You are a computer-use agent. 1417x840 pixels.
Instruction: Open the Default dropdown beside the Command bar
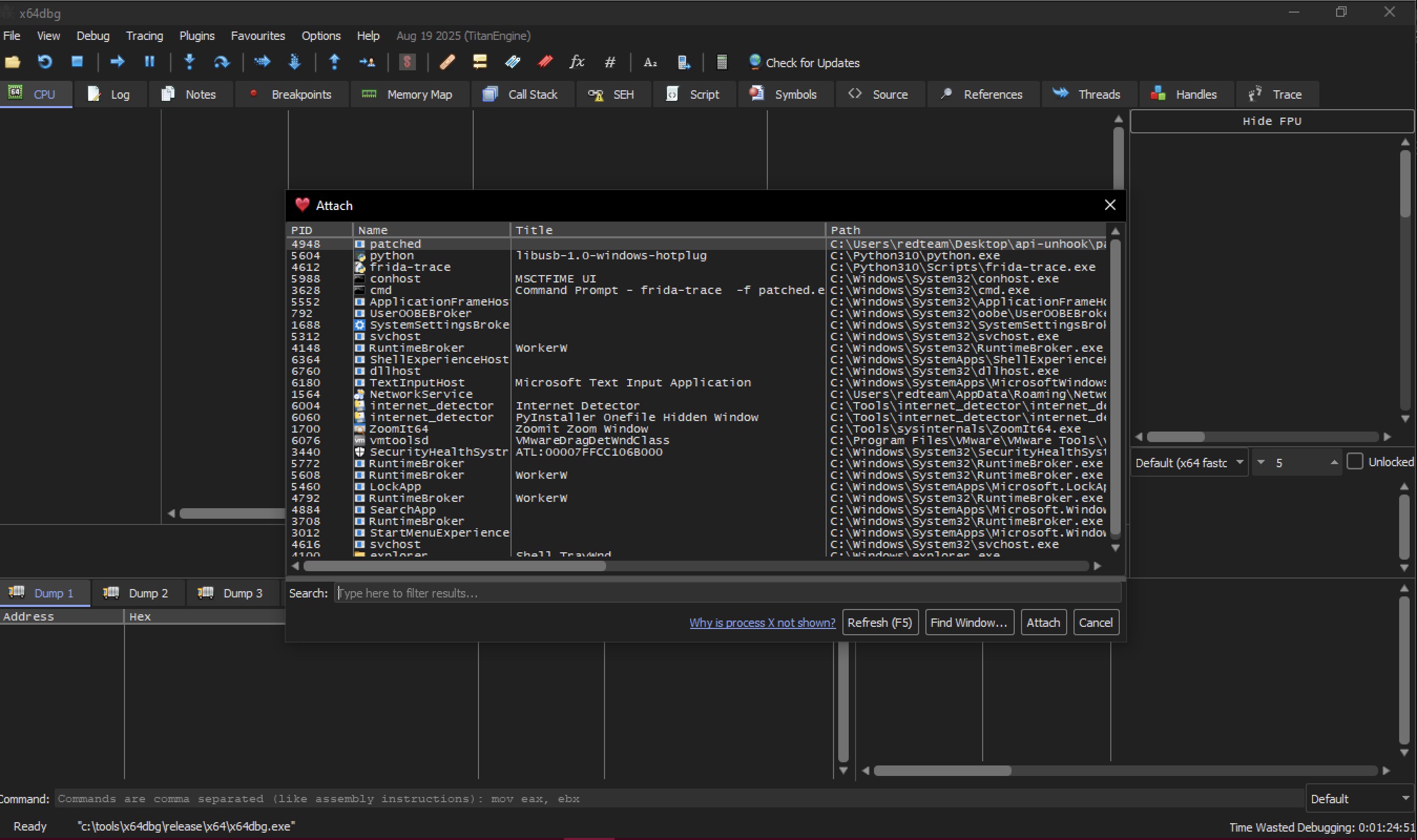coord(1360,799)
